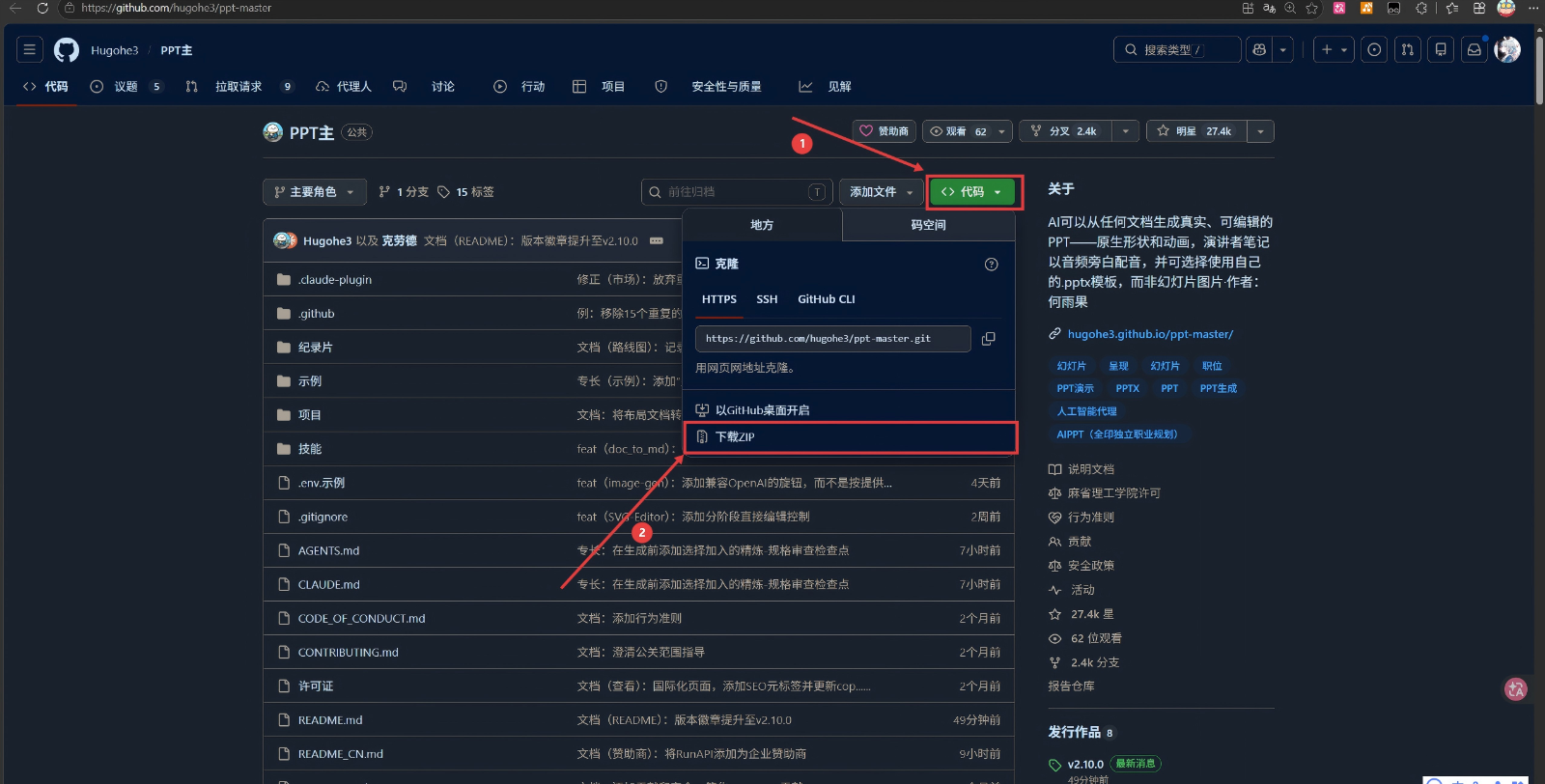Open the browser zoom magnifier icon

click(x=1290, y=8)
